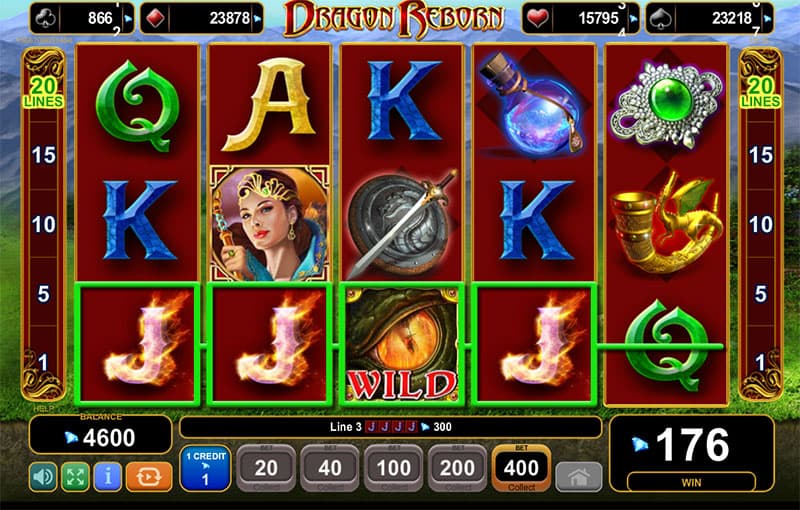Select the 1 Credit denomination button
The width and height of the screenshot is (800, 510).
pyautogui.click(x=205, y=468)
